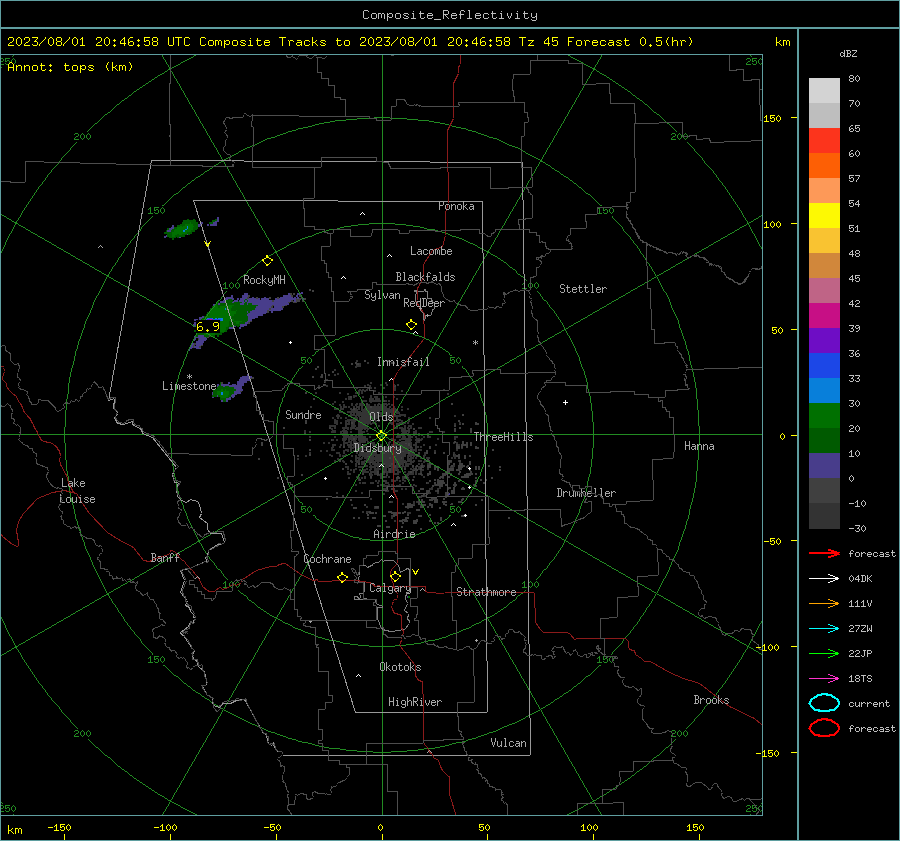Click the yellow diamond marker near RockyMH
Screen dimensions: 900x841
pyautogui.click(x=267, y=261)
